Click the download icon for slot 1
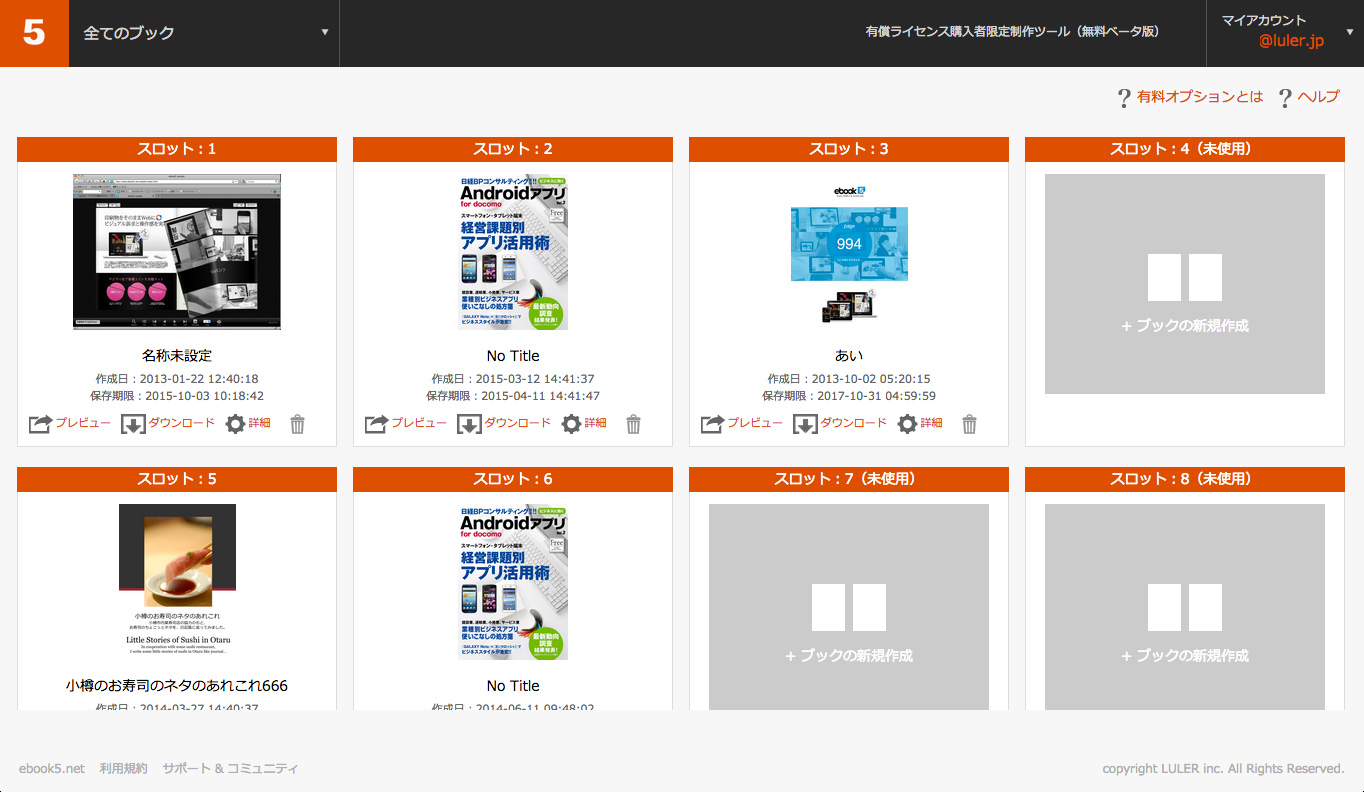This screenshot has width=1364, height=792. coord(133,424)
